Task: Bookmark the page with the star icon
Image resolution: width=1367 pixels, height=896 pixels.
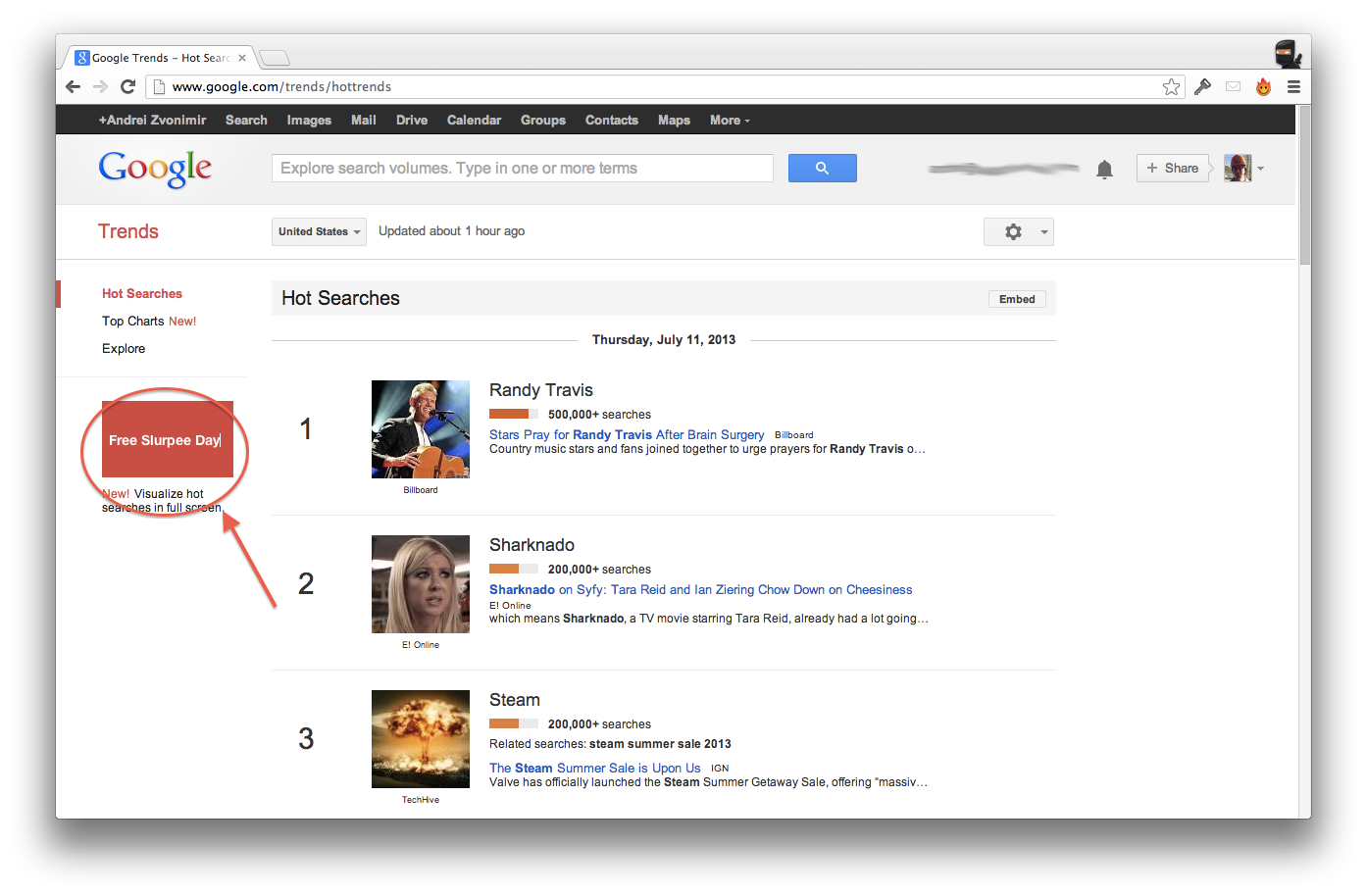Action: [1171, 86]
